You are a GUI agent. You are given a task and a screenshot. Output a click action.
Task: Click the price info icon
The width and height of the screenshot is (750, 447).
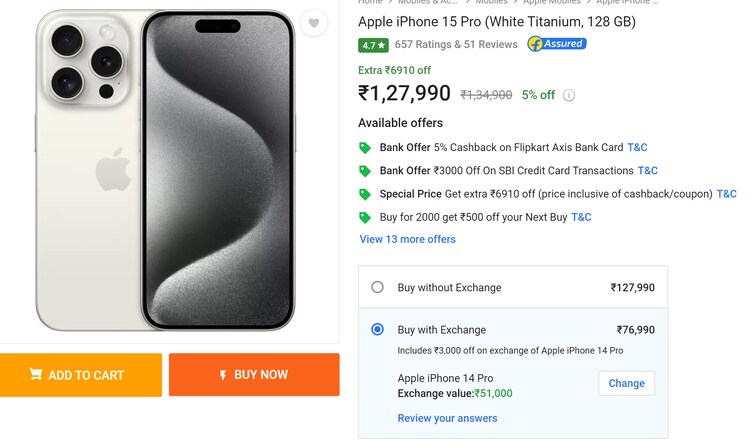[x=569, y=95]
